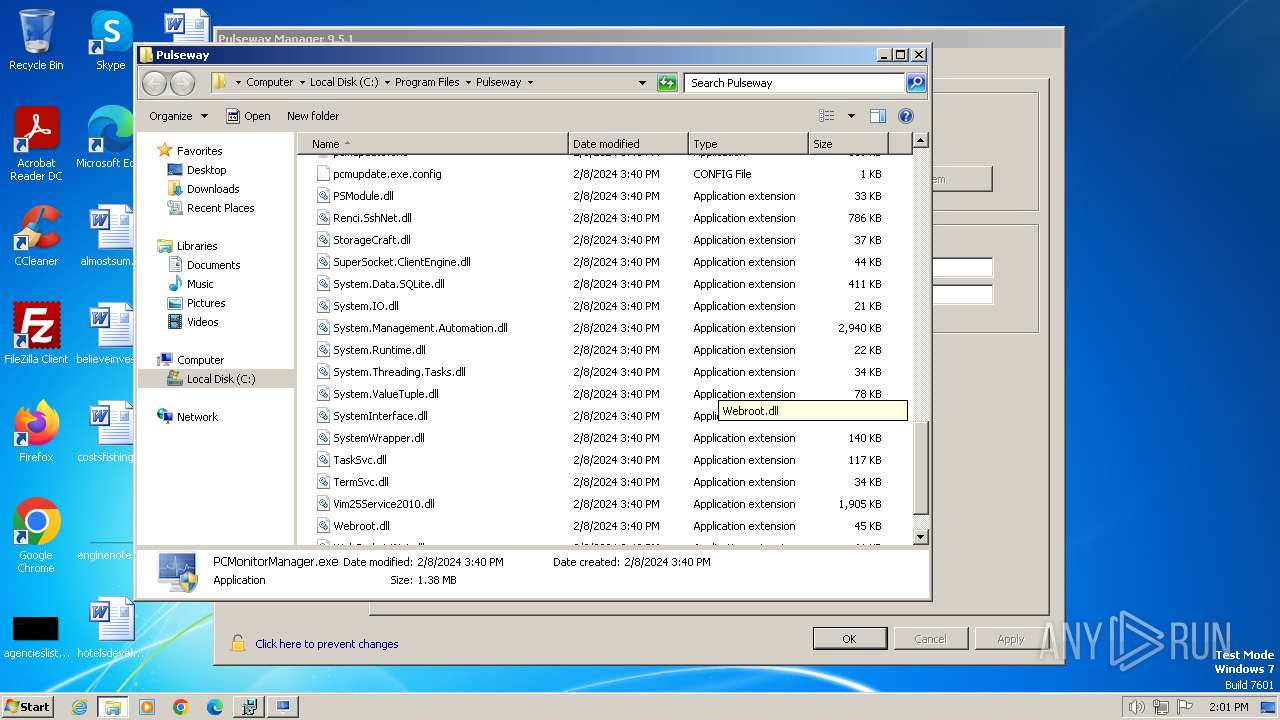The width and height of the screenshot is (1280, 720).
Task: Toggle the preview pane button
Action: click(877, 116)
